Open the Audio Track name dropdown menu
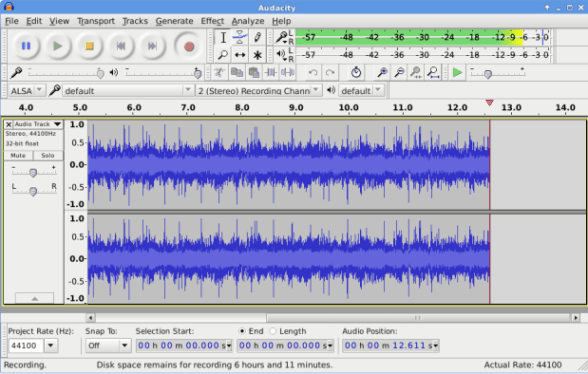This screenshot has width=588, height=374. pyautogui.click(x=37, y=124)
